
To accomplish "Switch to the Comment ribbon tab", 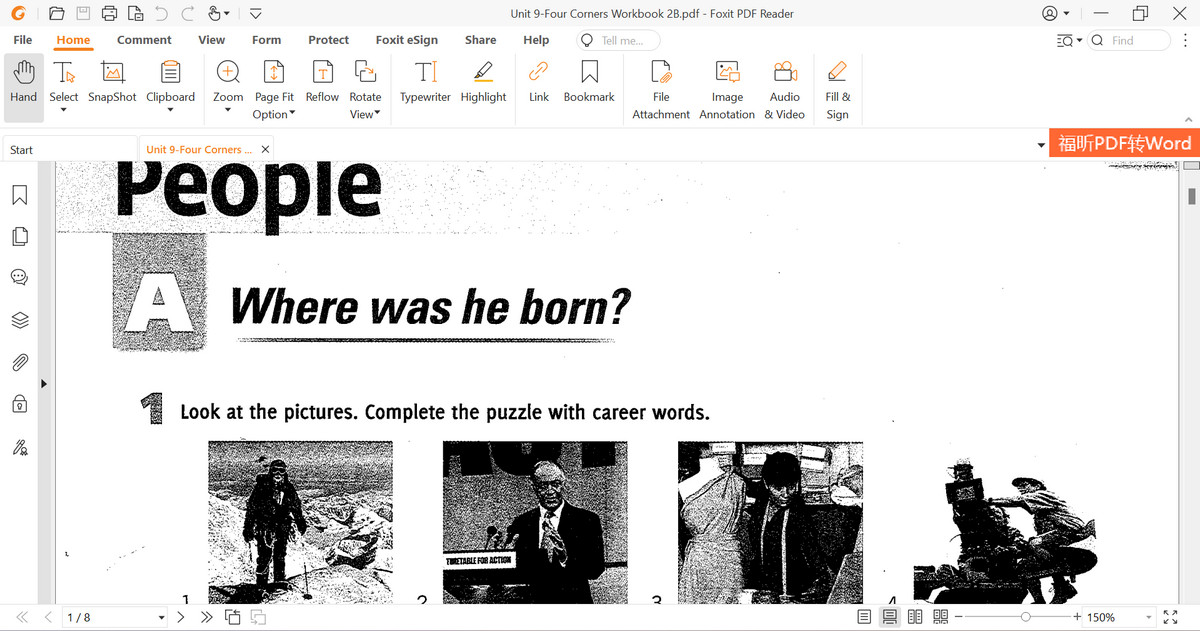I will [144, 40].
